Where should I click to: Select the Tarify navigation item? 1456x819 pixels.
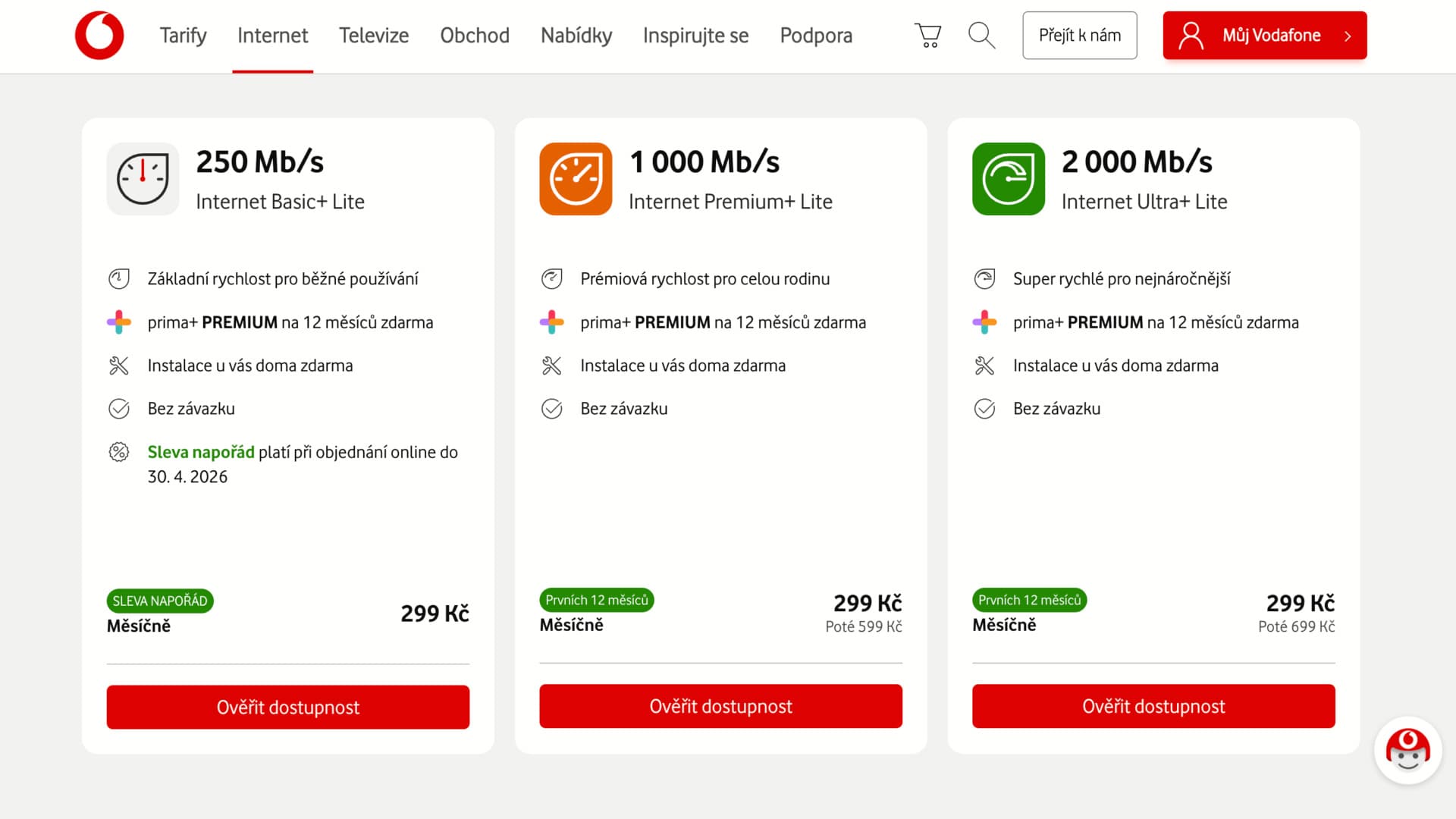[x=183, y=35]
